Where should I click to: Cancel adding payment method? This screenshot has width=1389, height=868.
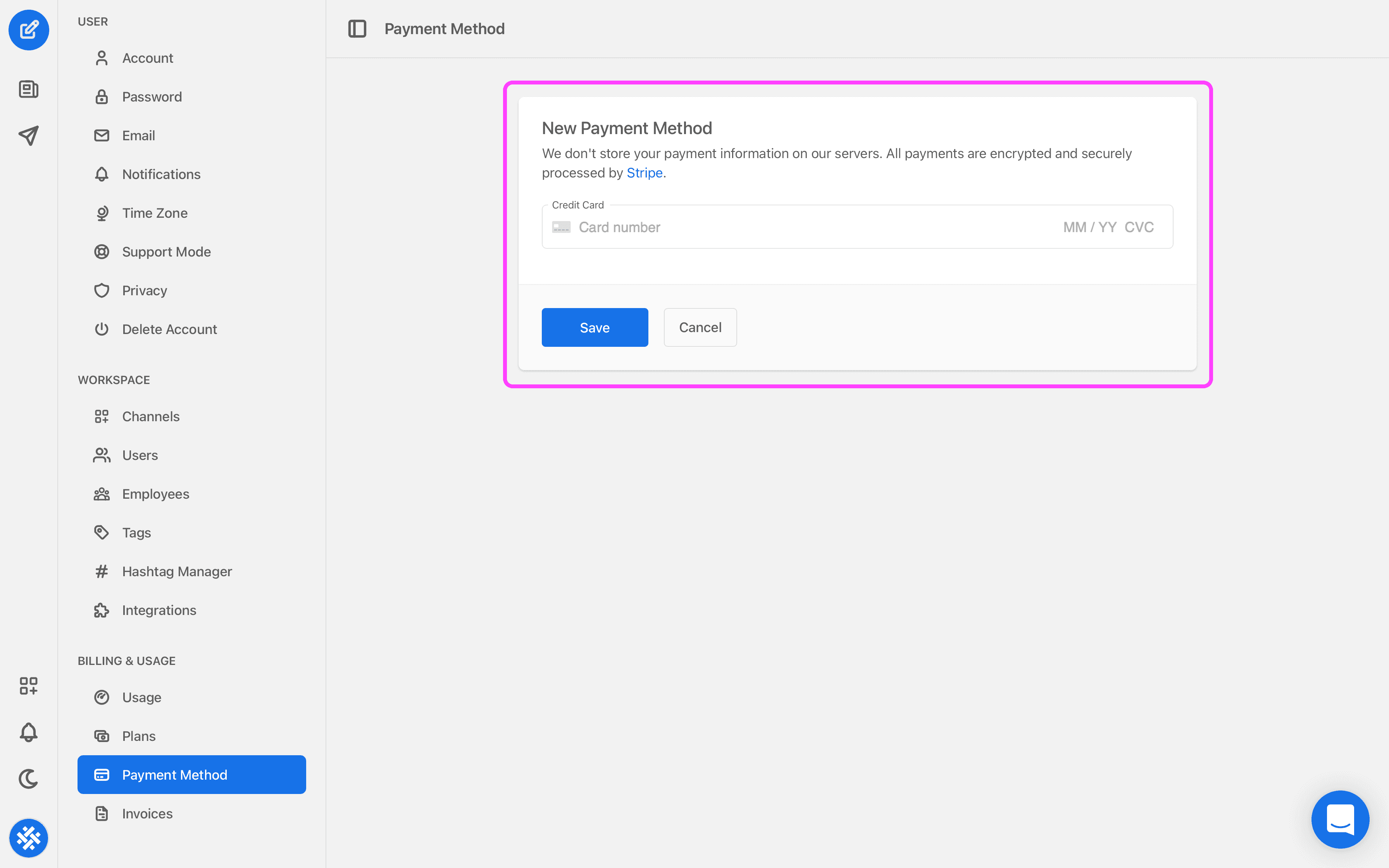coord(700,328)
